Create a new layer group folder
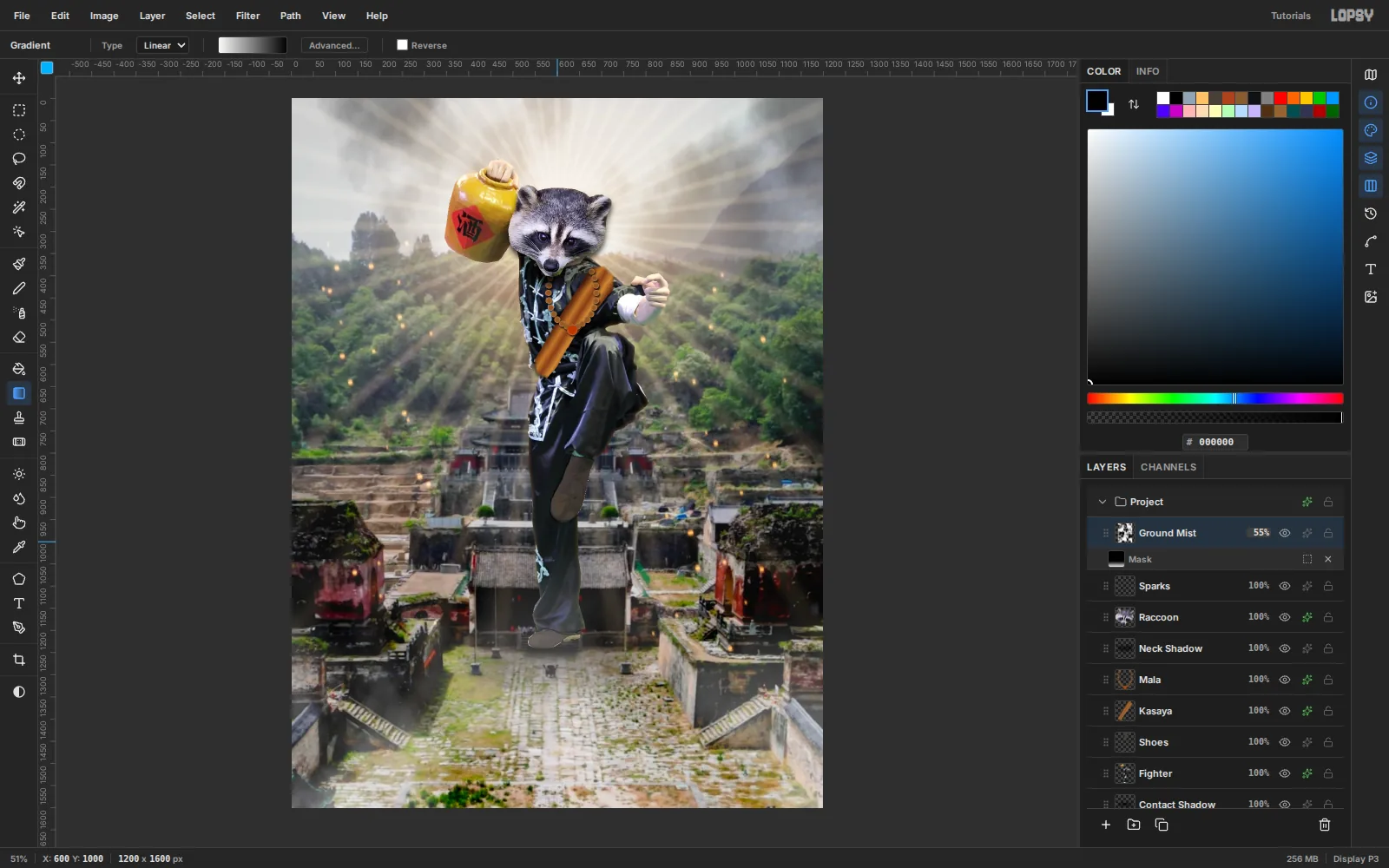The image size is (1389, 868). tap(1134, 825)
